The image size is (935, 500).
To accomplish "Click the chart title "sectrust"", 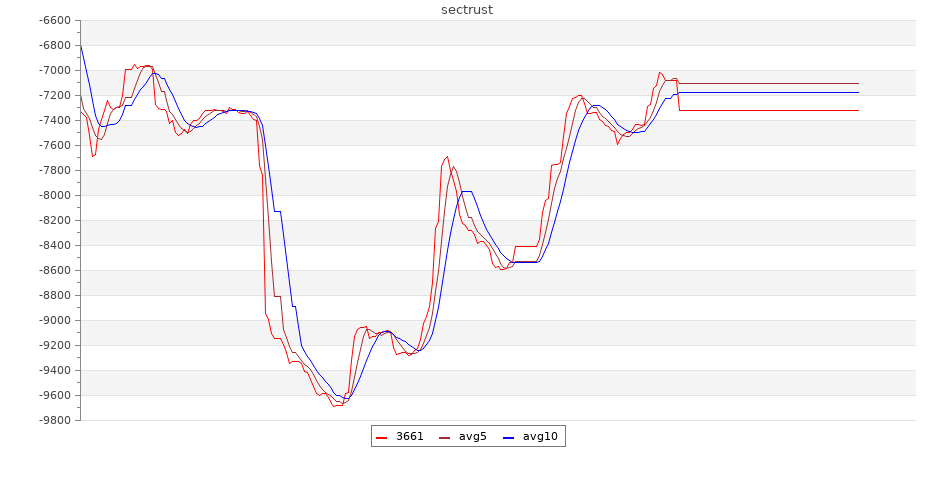I will tap(467, 10).
